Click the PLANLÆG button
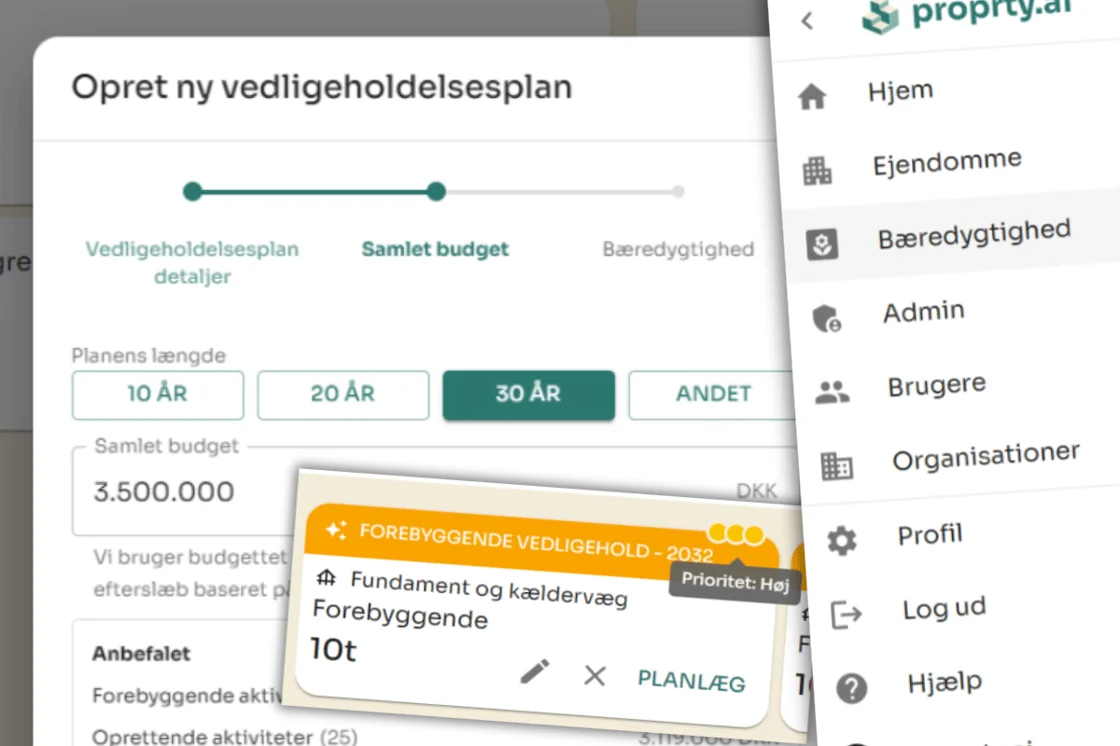The width and height of the screenshot is (1120, 746). tap(691, 681)
